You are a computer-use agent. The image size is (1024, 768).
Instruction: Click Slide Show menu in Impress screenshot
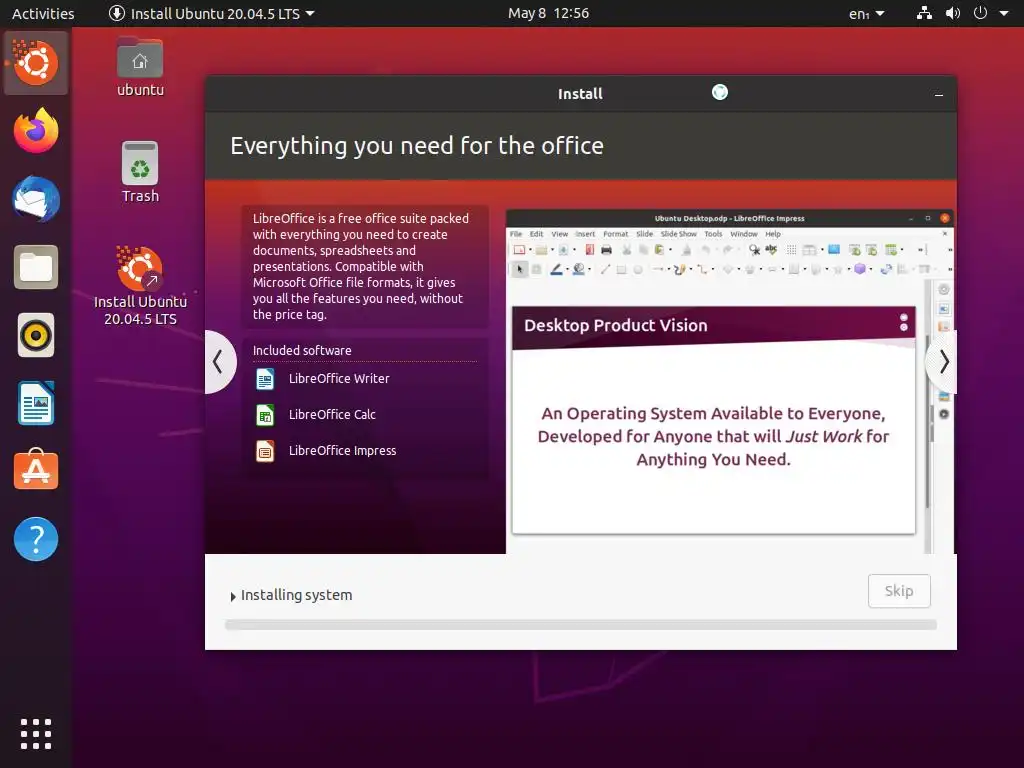coord(679,234)
